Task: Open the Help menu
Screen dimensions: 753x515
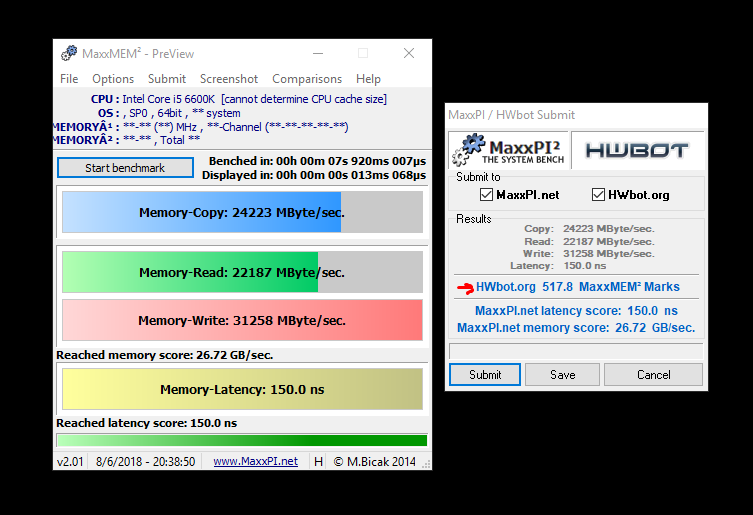Action: (x=368, y=79)
